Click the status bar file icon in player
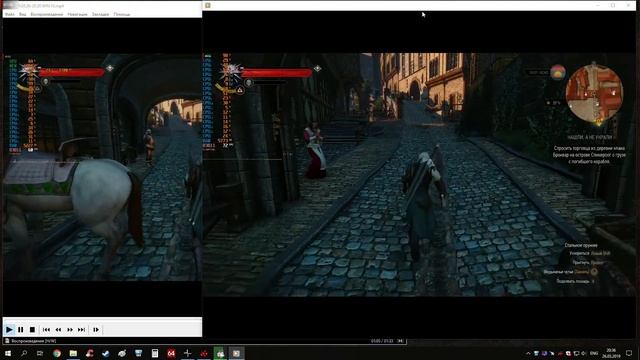 (x=7, y=341)
